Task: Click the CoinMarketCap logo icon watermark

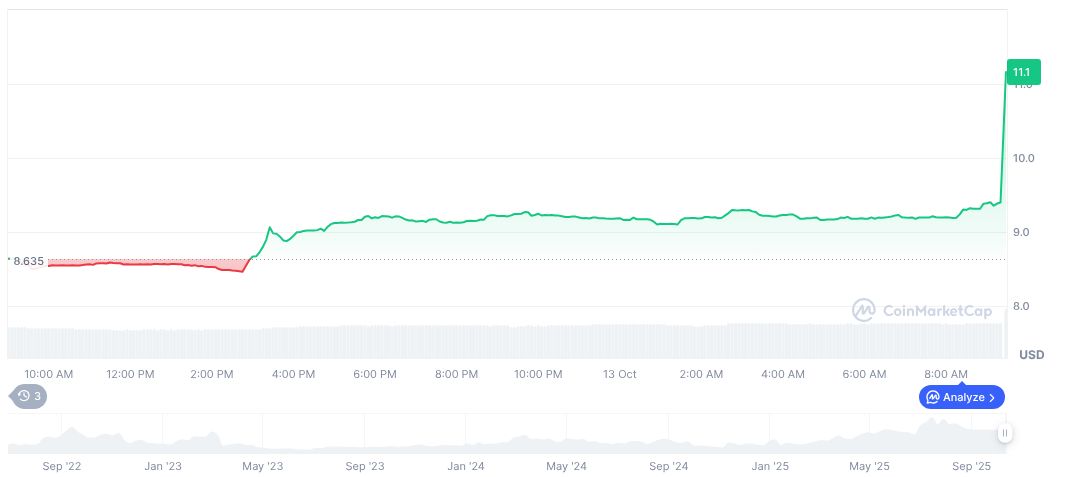Action: (x=863, y=311)
